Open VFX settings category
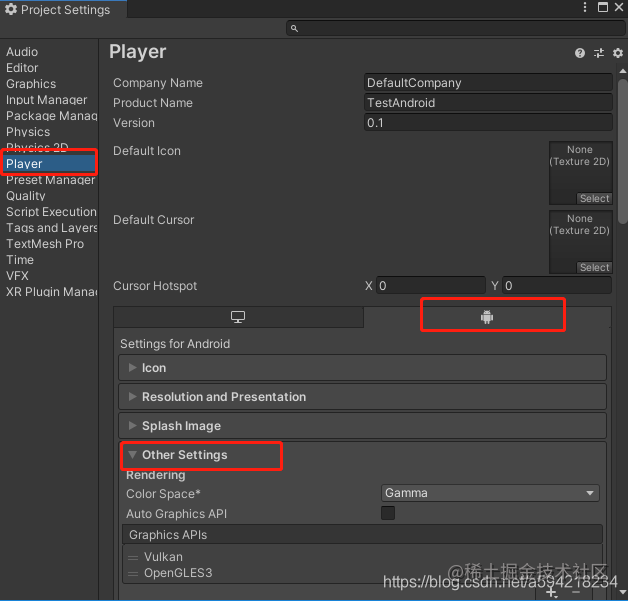Image resolution: width=628 pixels, height=601 pixels. tap(48, 276)
